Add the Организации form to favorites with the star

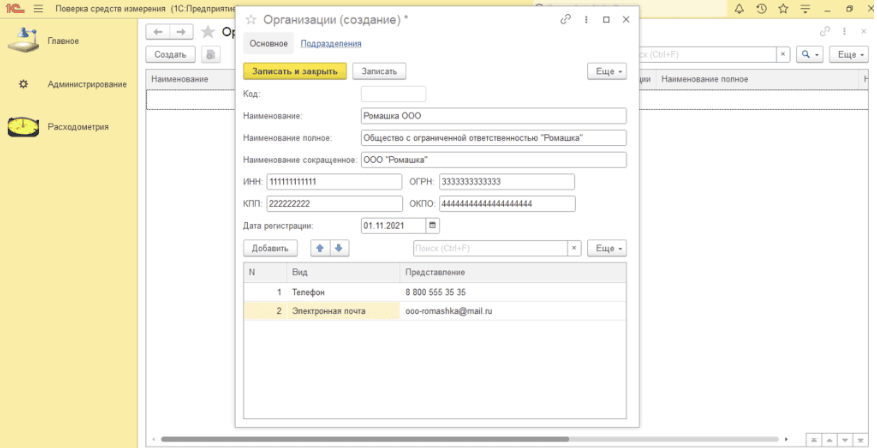point(251,19)
